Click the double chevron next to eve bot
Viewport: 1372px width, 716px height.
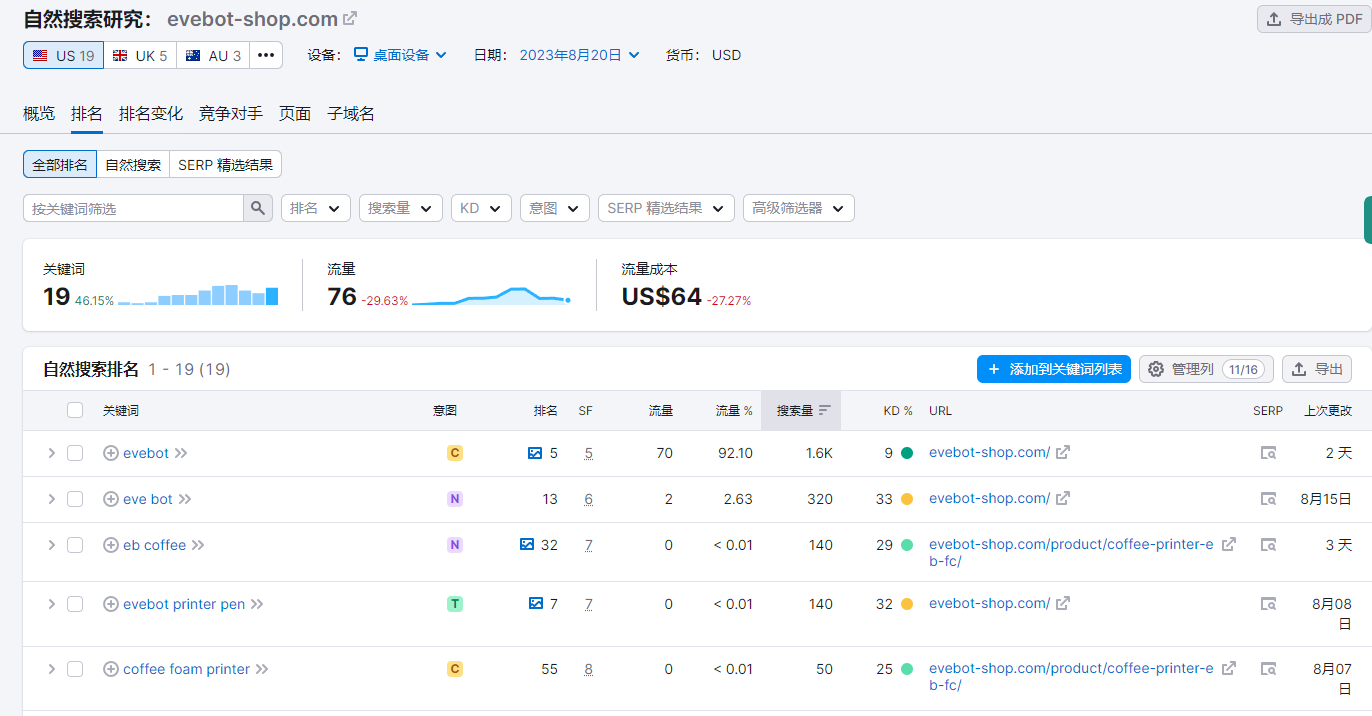(x=185, y=499)
